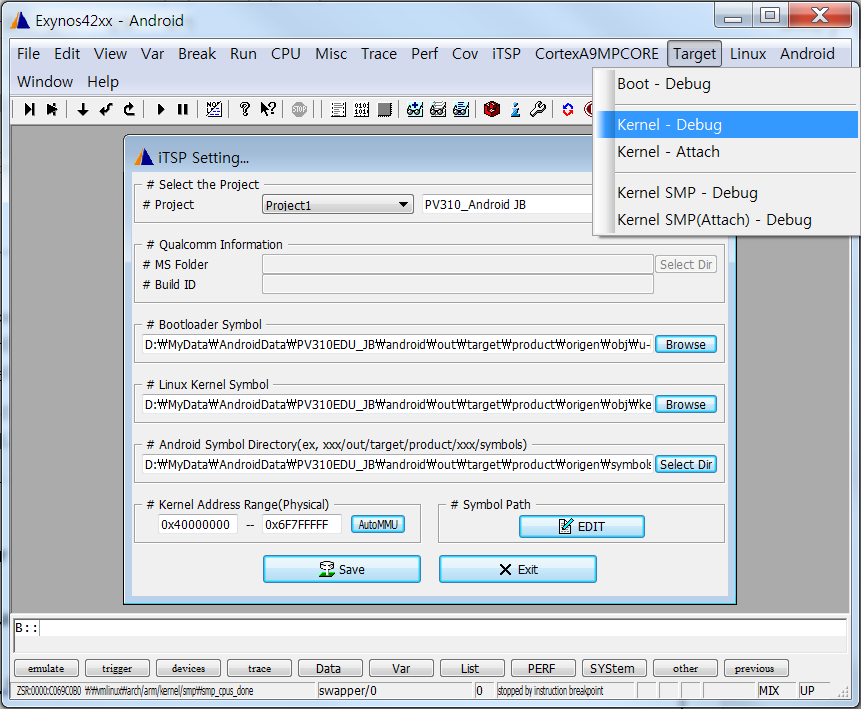Click the Break (pause) toolbar icon
This screenshot has width=861, height=709.
(x=182, y=109)
